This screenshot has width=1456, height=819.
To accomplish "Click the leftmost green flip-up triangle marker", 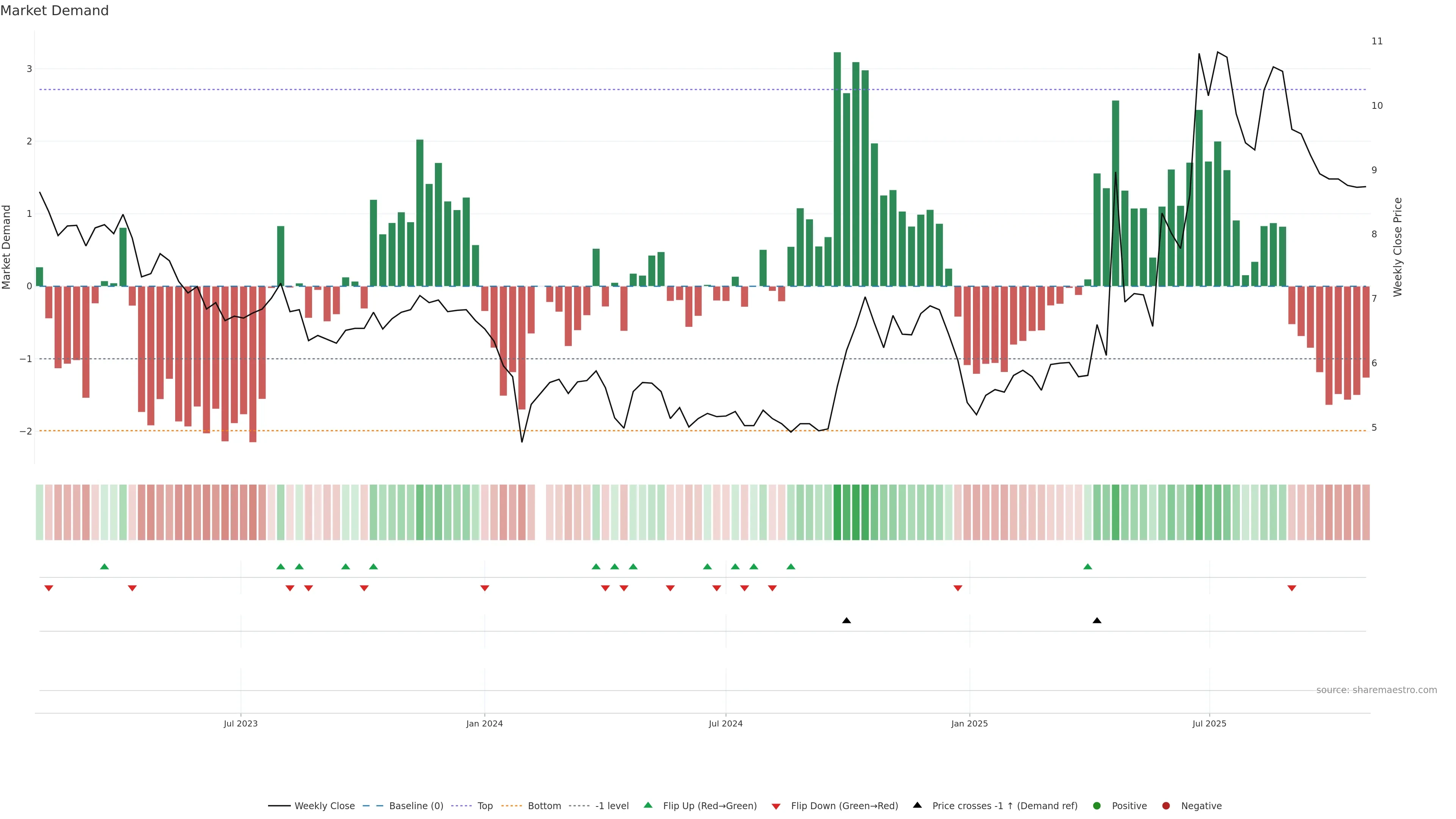I will tap(104, 566).
